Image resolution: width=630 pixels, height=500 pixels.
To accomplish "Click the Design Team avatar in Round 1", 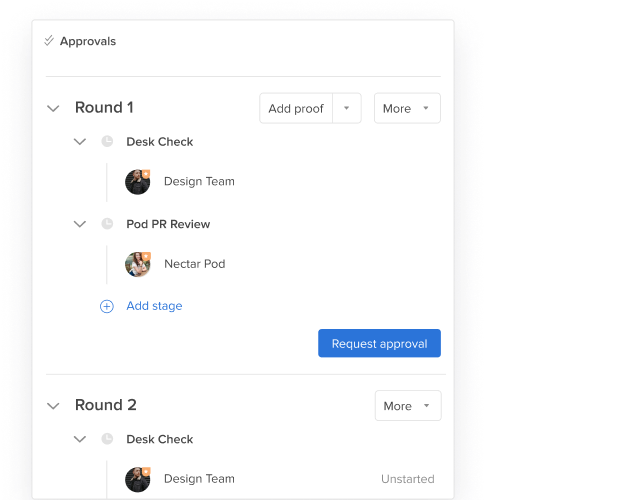I will (137, 182).
